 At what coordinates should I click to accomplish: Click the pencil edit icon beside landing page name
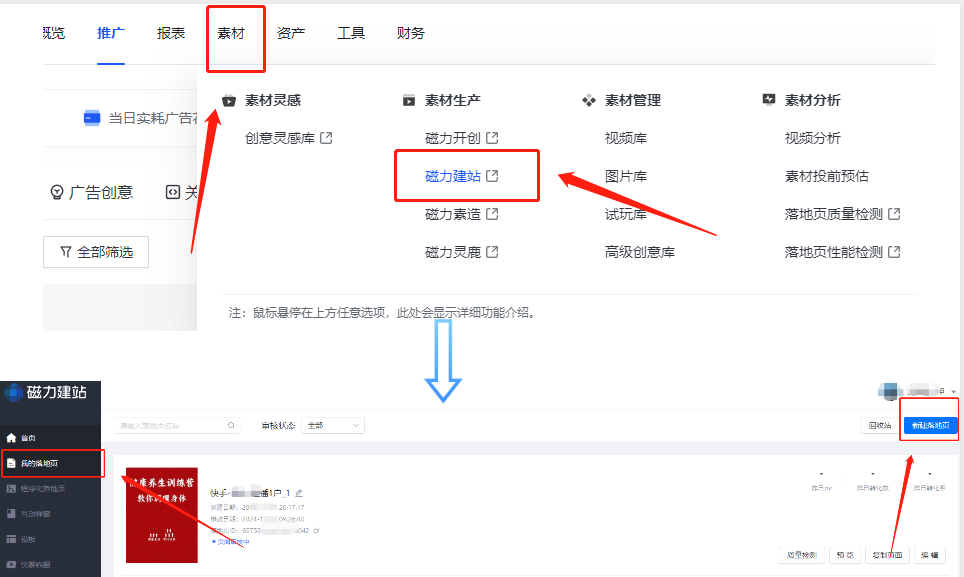[x=299, y=493]
